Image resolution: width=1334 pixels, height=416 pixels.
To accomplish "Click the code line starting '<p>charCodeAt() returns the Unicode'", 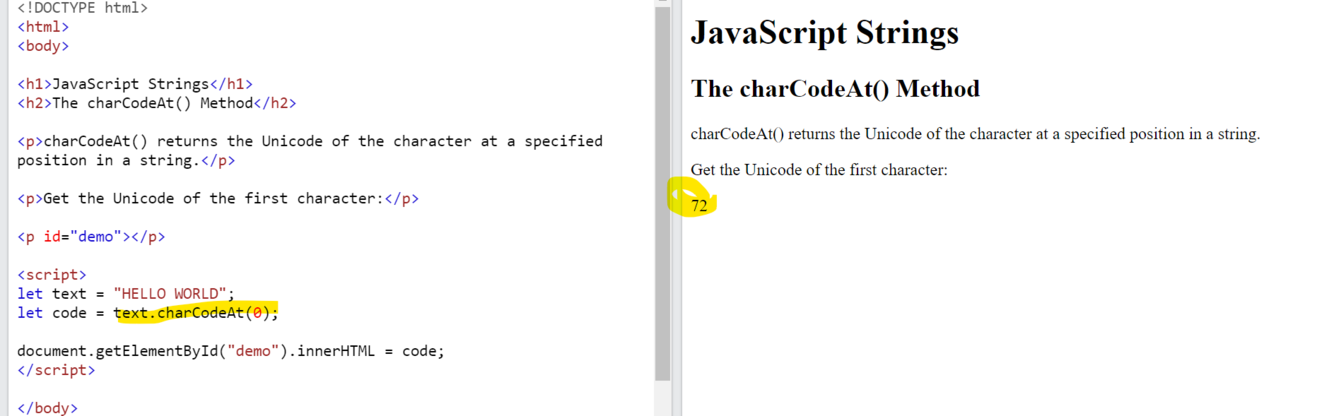I will [310, 141].
